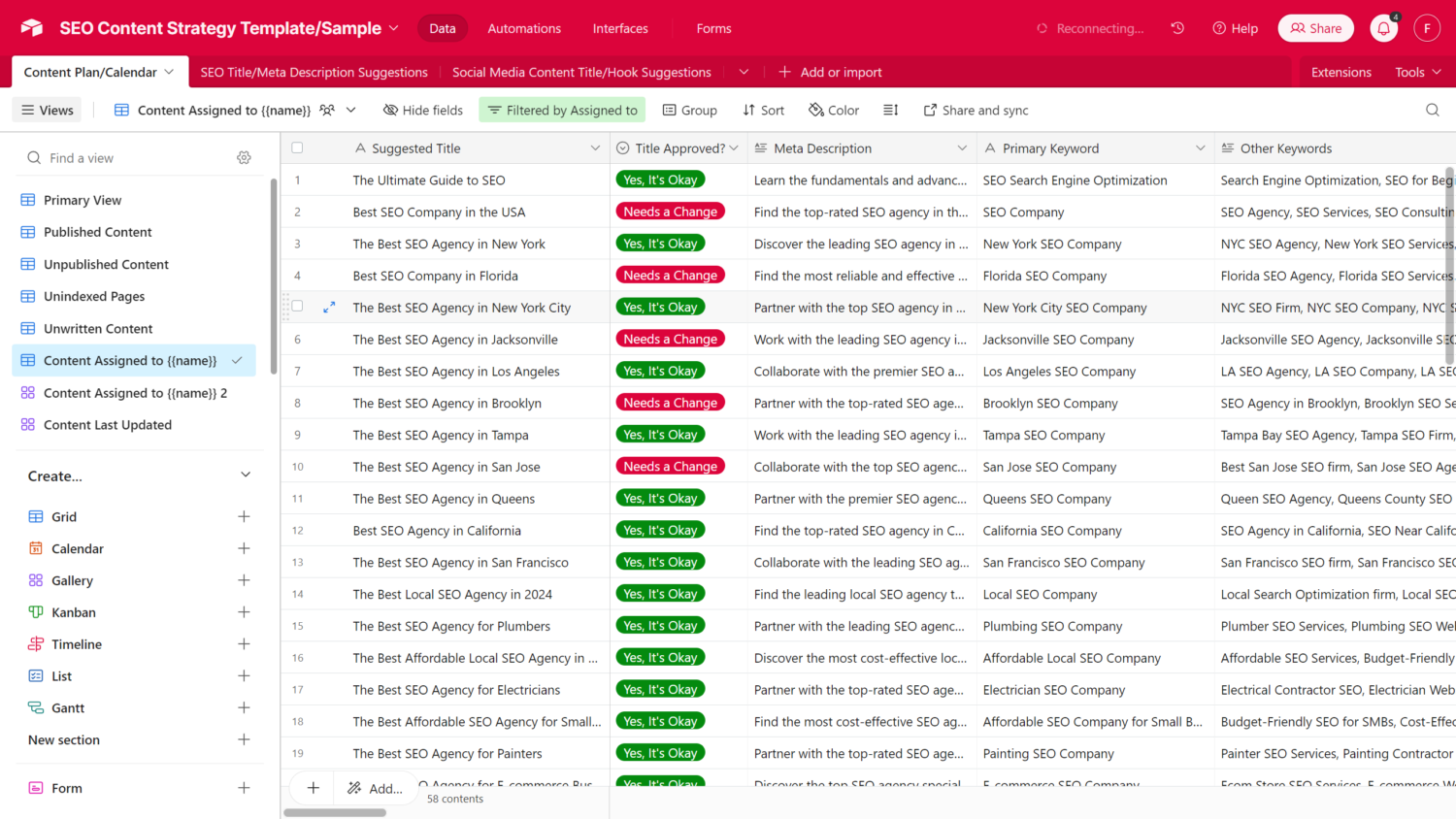1456x819 pixels.
Task: Open view settings gear in sidebar
Action: pyautogui.click(x=244, y=158)
